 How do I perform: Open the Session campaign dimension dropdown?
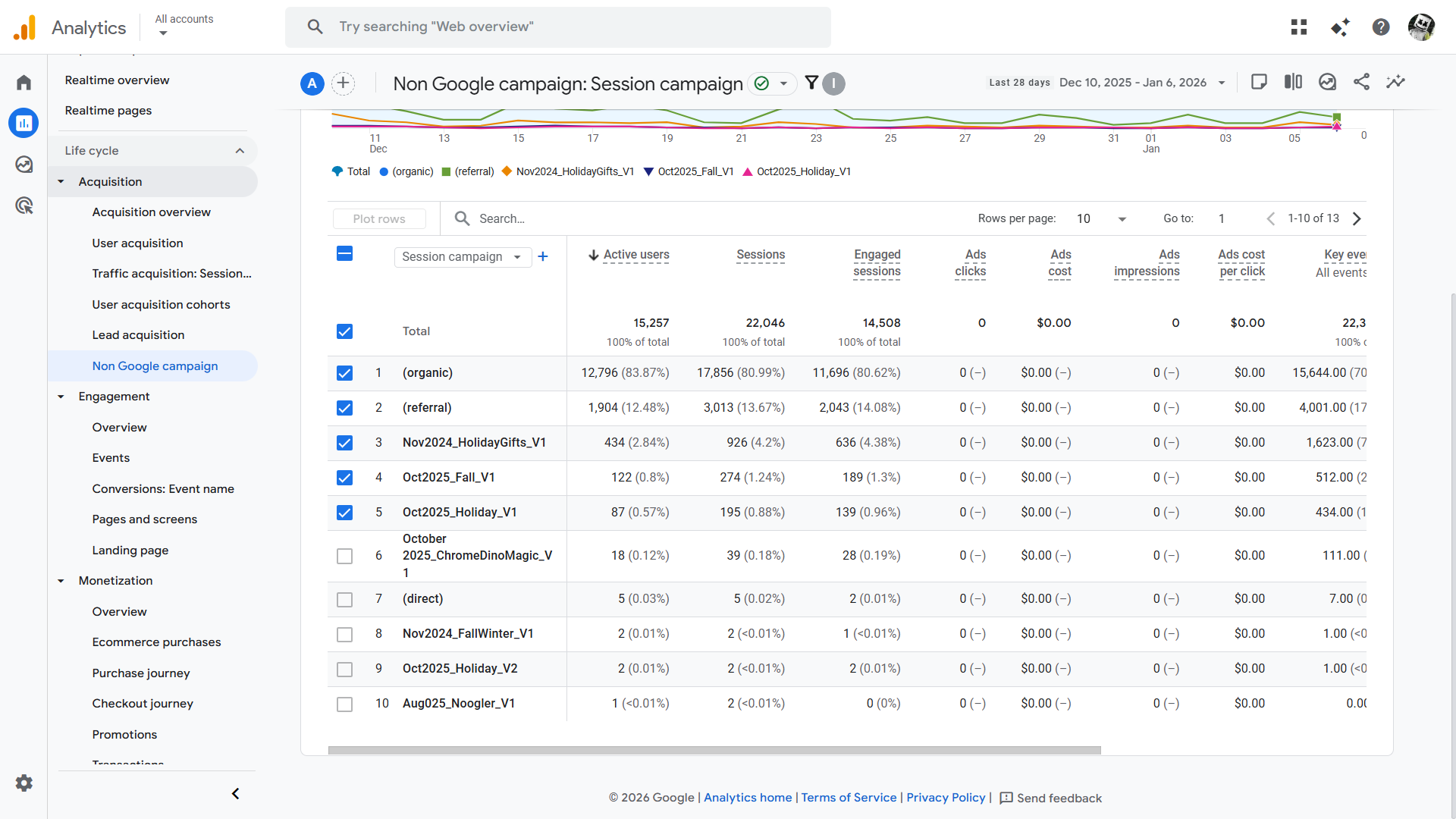click(x=462, y=257)
